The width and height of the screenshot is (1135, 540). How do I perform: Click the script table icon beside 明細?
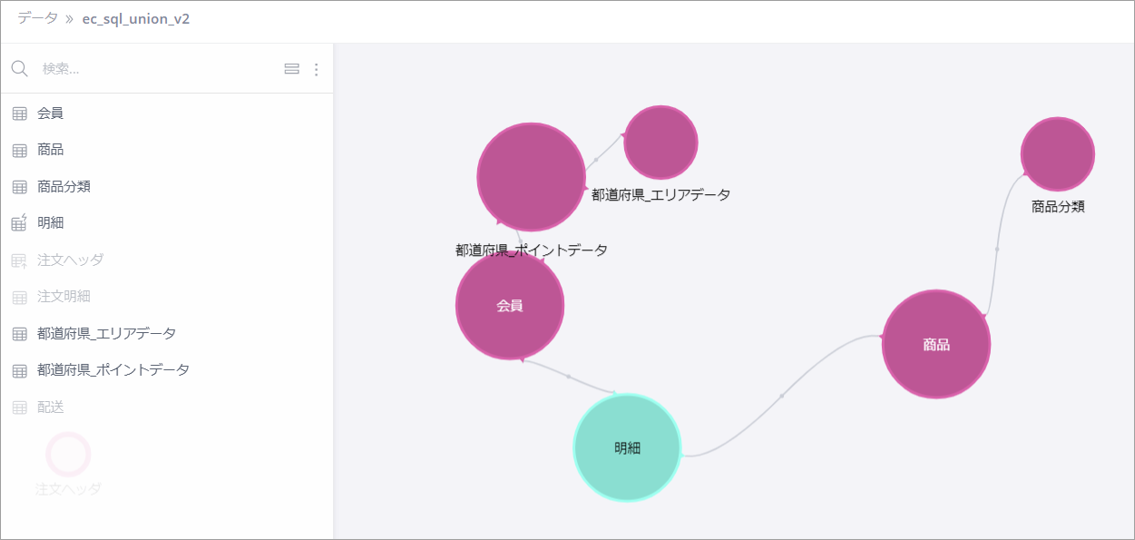tap(20, 223)
